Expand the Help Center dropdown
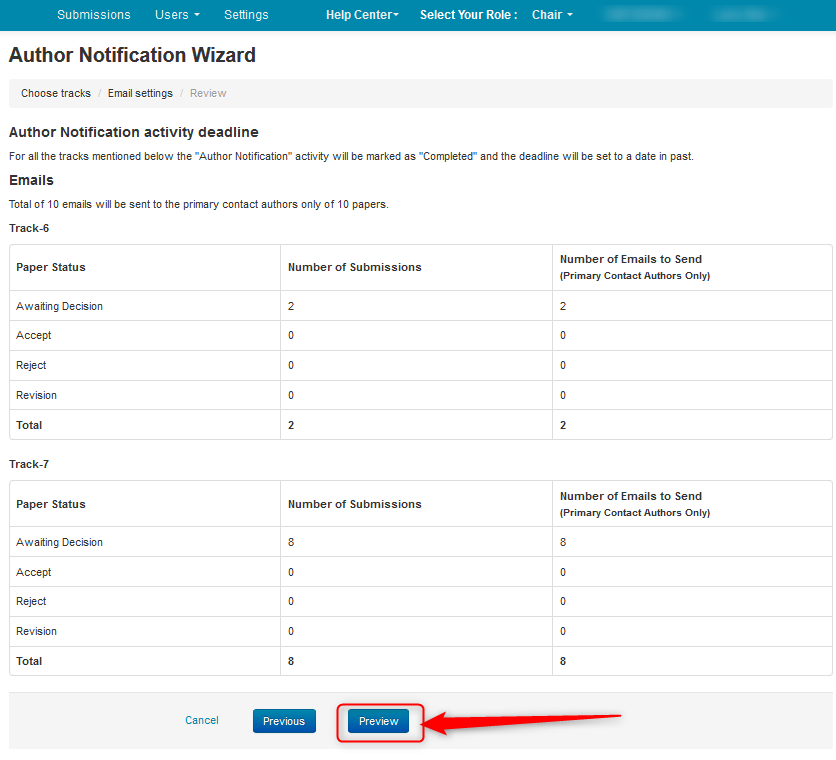 [x=362, y=15]
